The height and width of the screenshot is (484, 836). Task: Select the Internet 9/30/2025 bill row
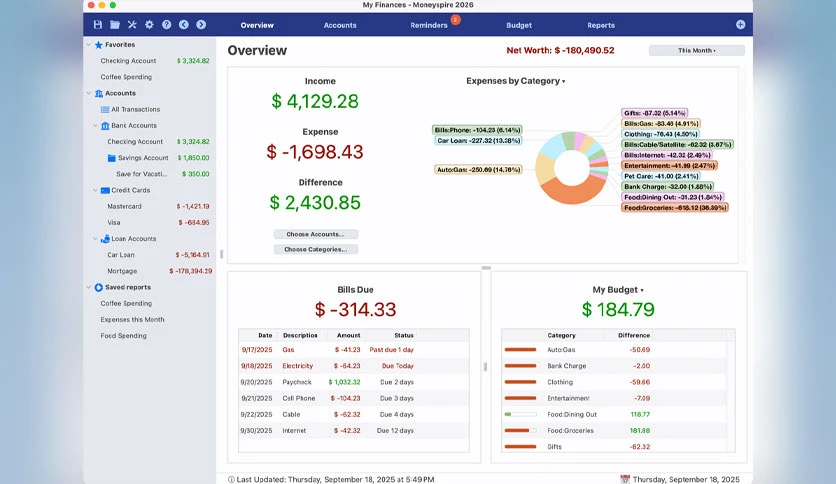click(353, 431)
